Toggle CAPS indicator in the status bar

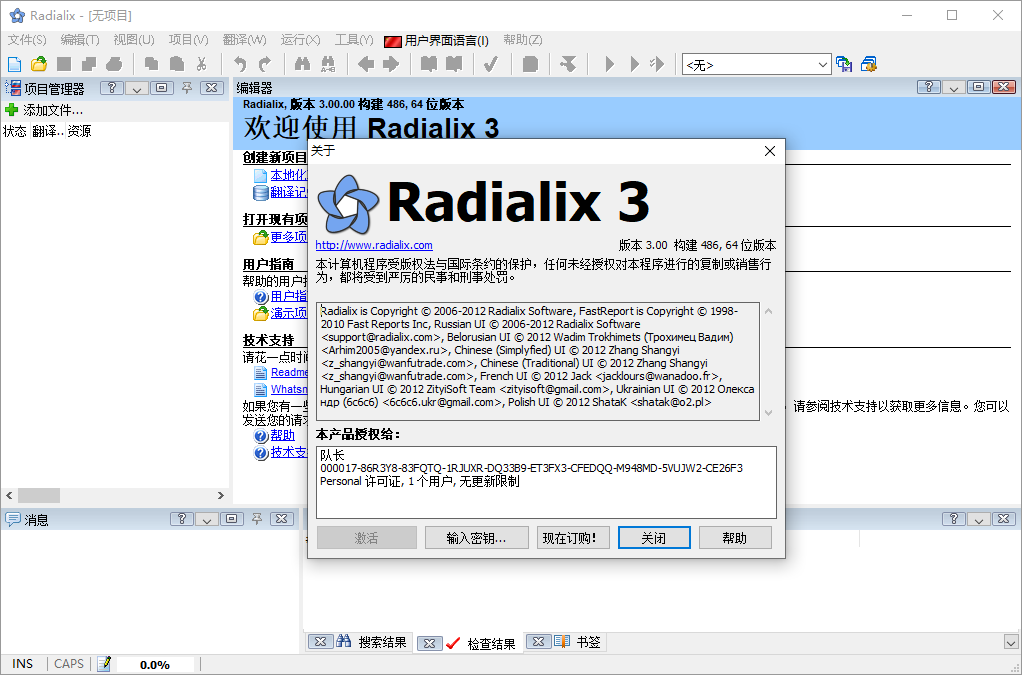[x=68, y=663]
